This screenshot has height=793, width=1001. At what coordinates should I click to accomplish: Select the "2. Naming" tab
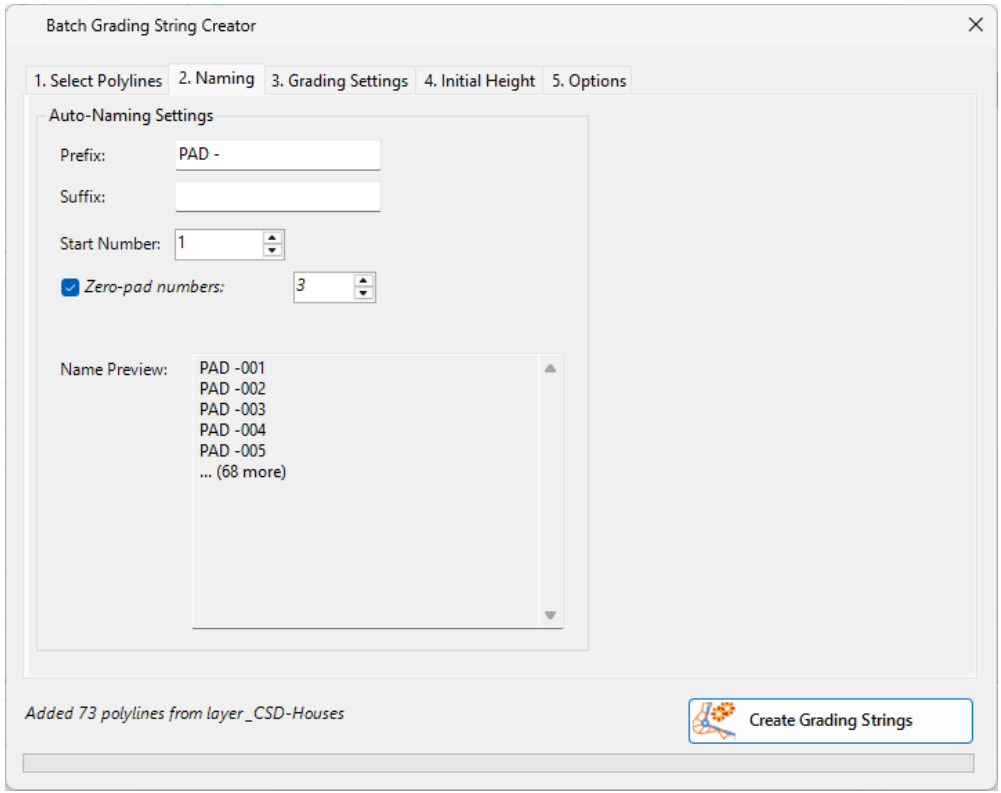click(216, 79)
